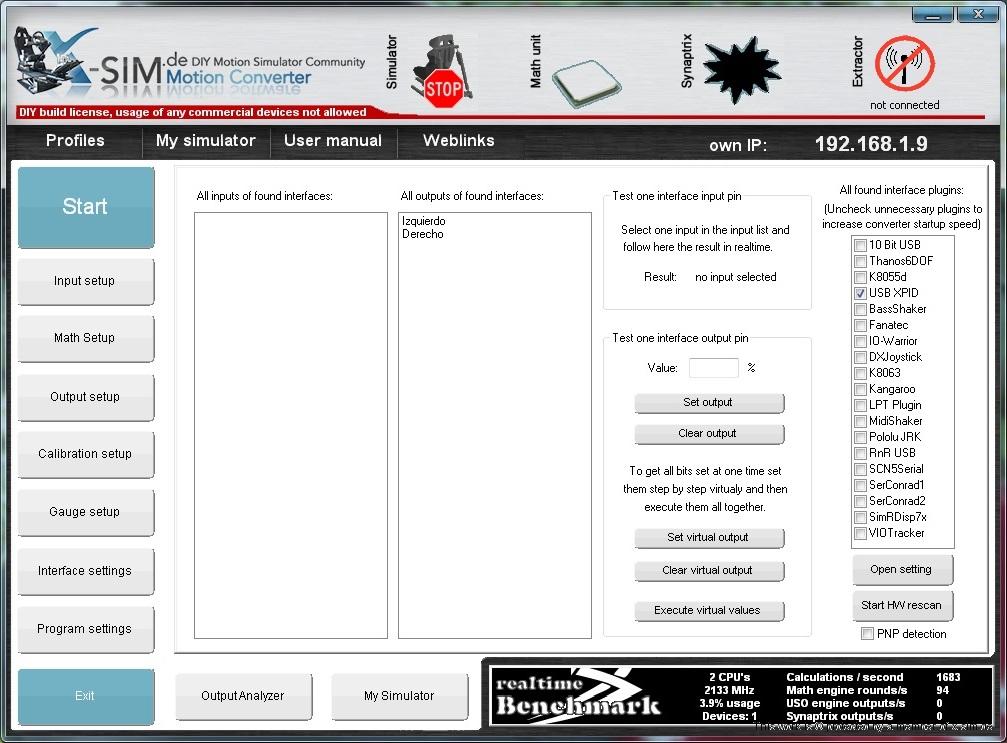This screenshot has width=1007, height=743.
Task: Click Start HW rescan button
Action: [902, 605]
